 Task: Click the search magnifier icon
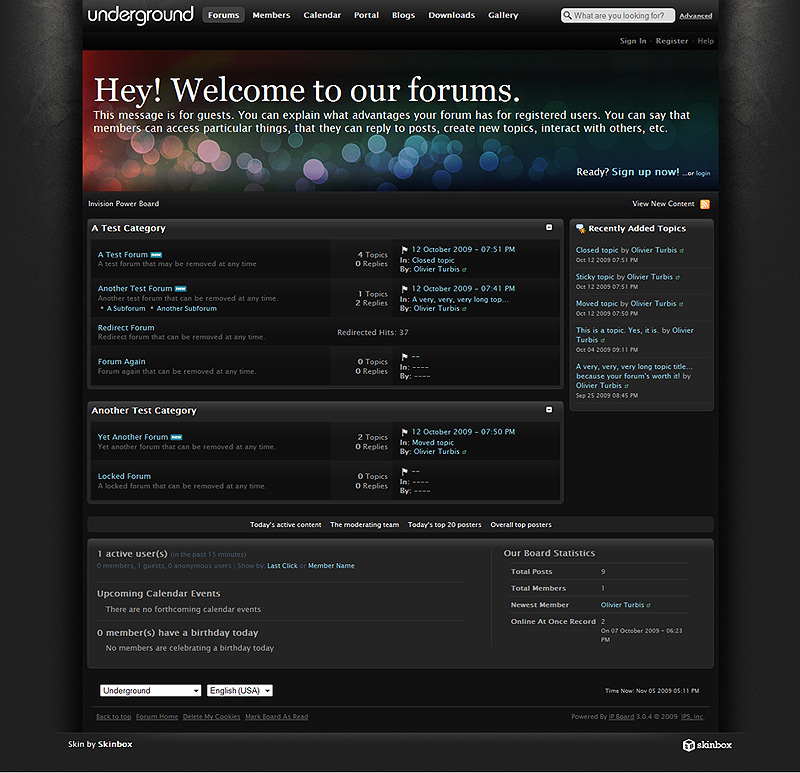pos(568,16)
